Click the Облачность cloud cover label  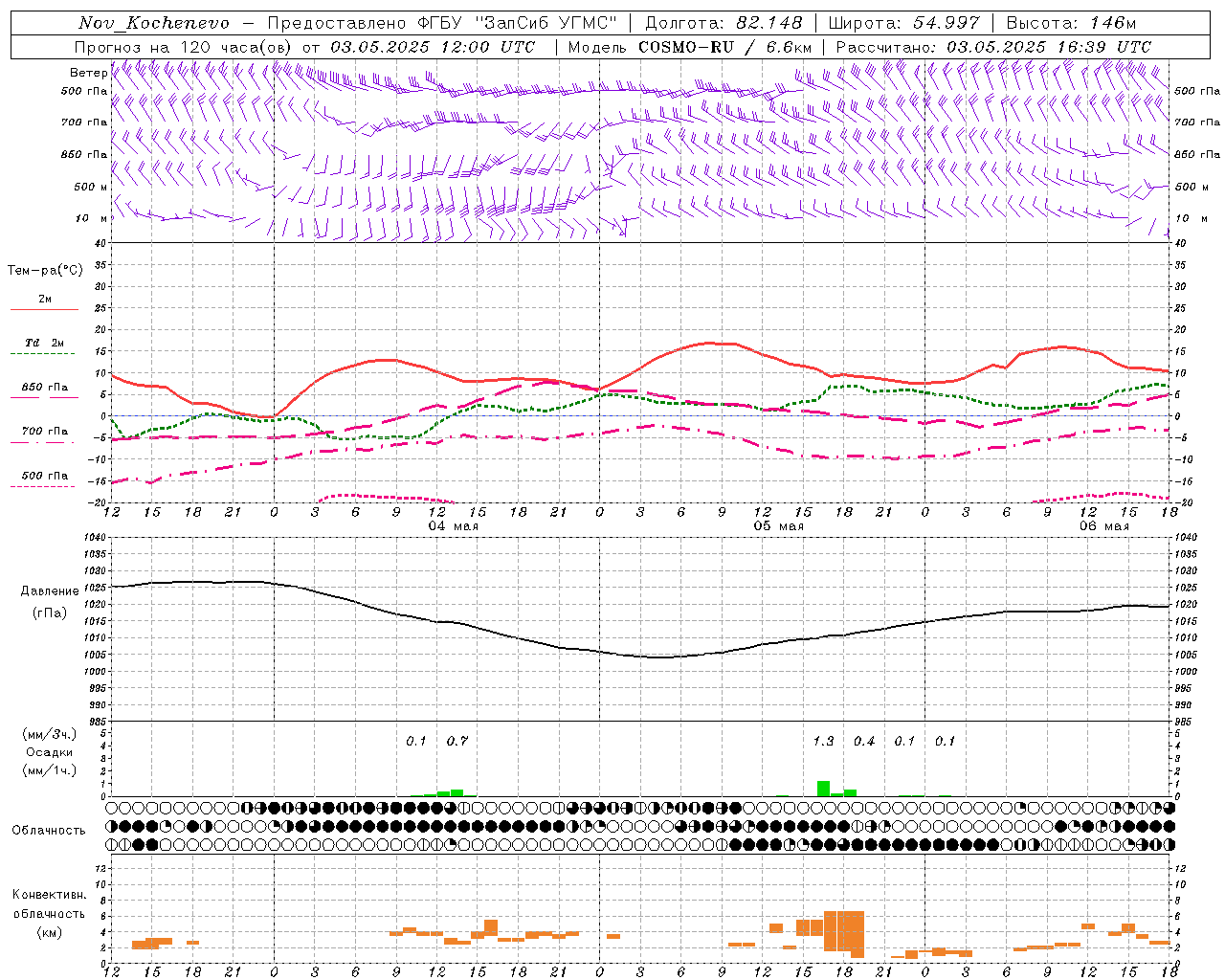[49, 830]
